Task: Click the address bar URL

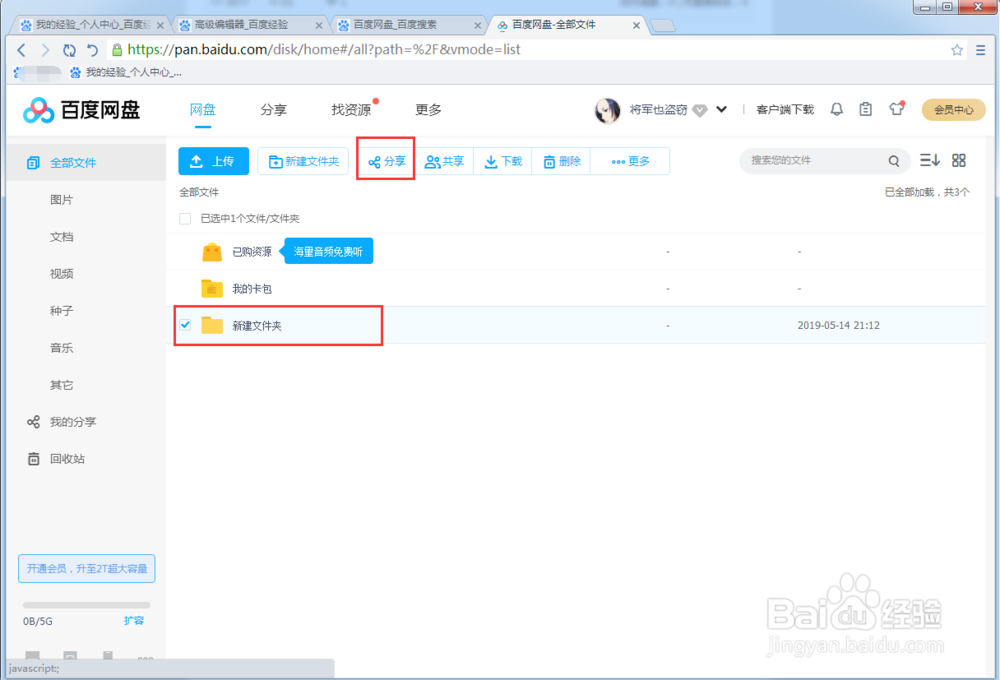Action: click(324, 50)
